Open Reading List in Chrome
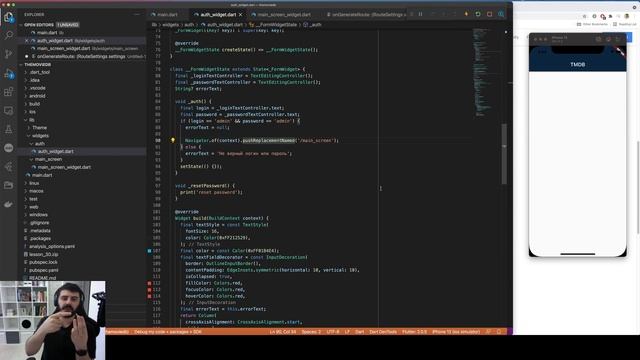Screen dimensions: 640x360 (x=624, y=24)
